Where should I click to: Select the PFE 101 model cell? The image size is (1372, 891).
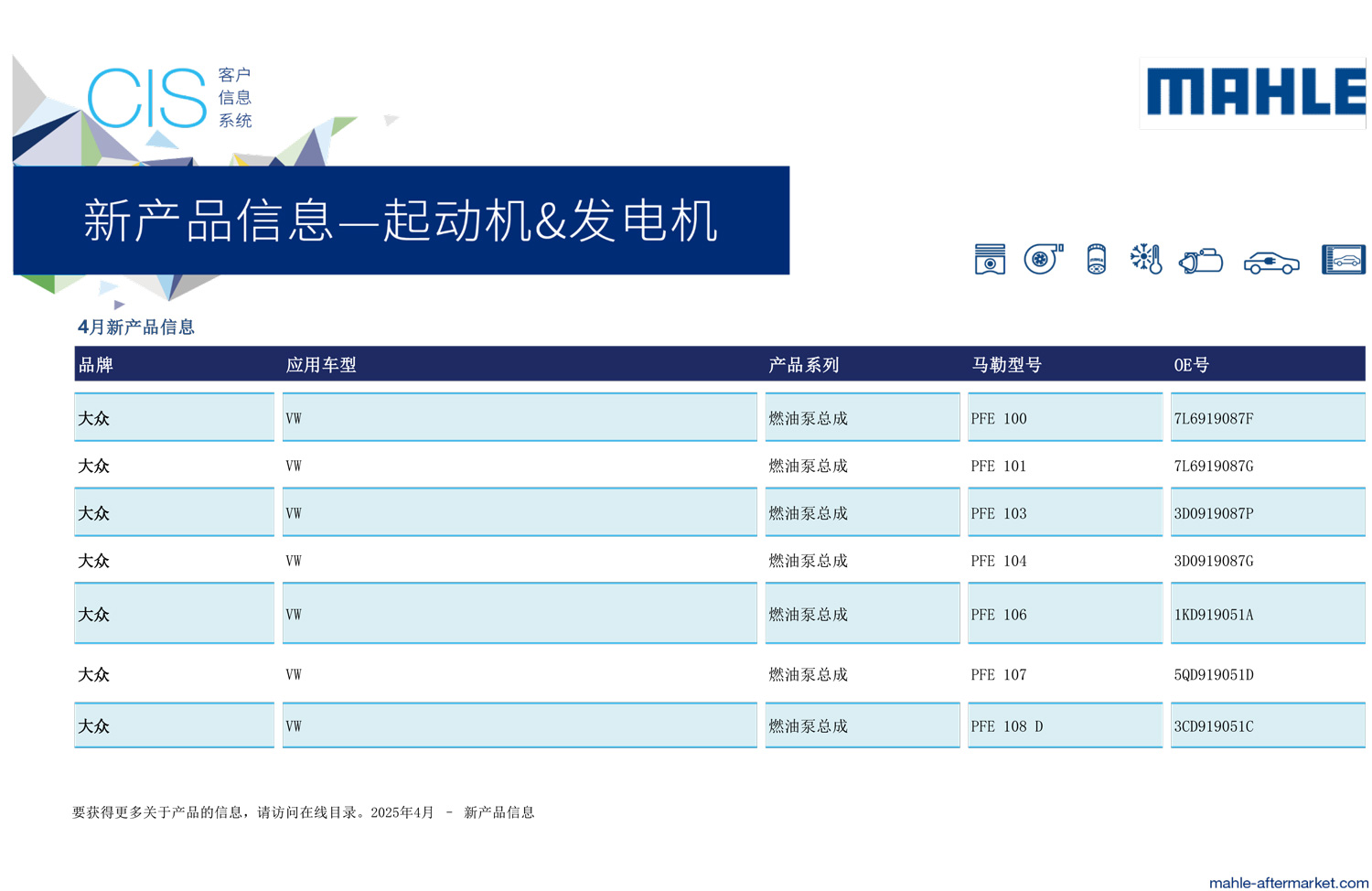[1065, 466]
